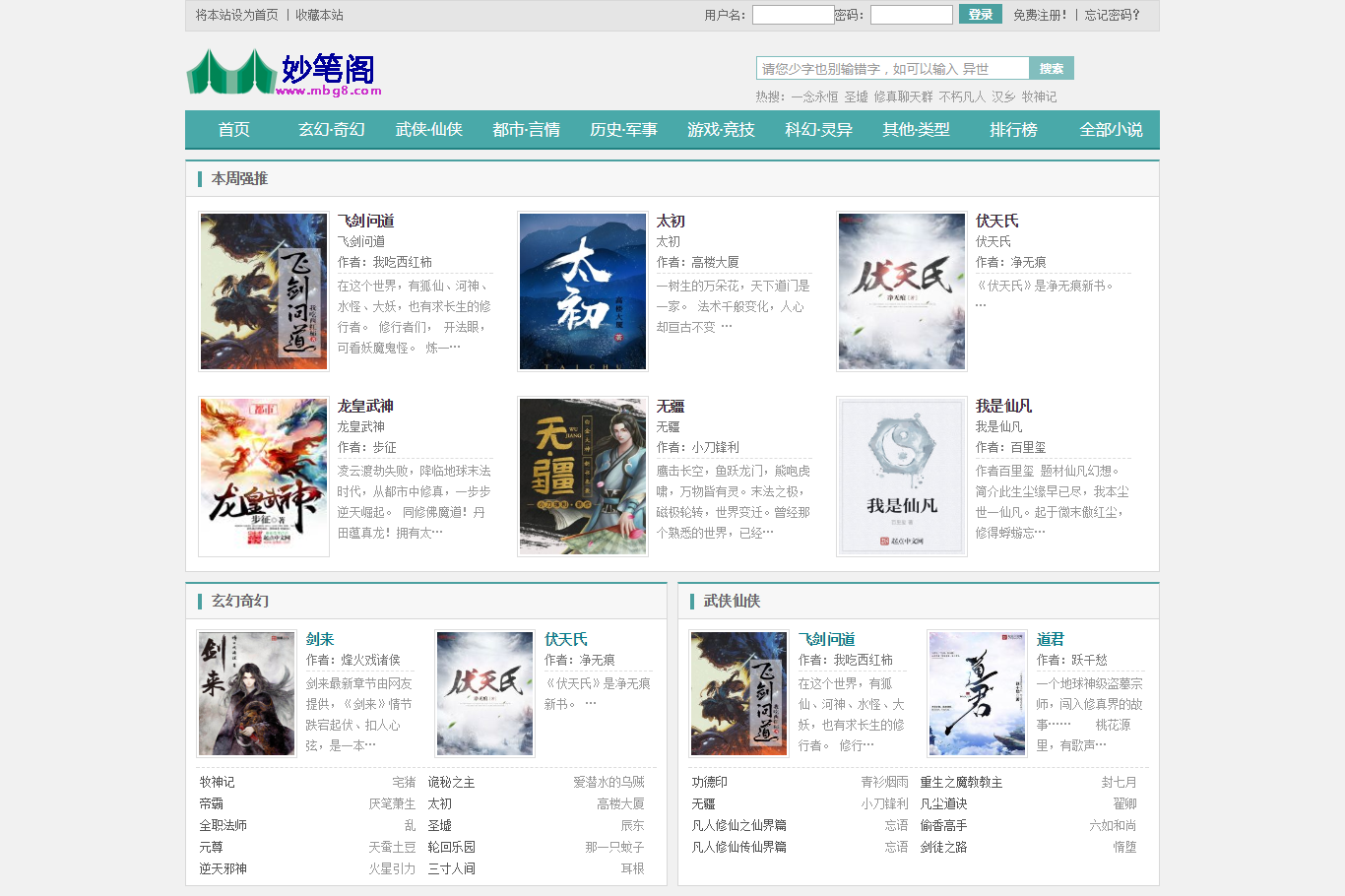Open 全职法师 list entry
Image resolution: width=1345 pixels, height=896 pixels.
click(x=224, y=825)
